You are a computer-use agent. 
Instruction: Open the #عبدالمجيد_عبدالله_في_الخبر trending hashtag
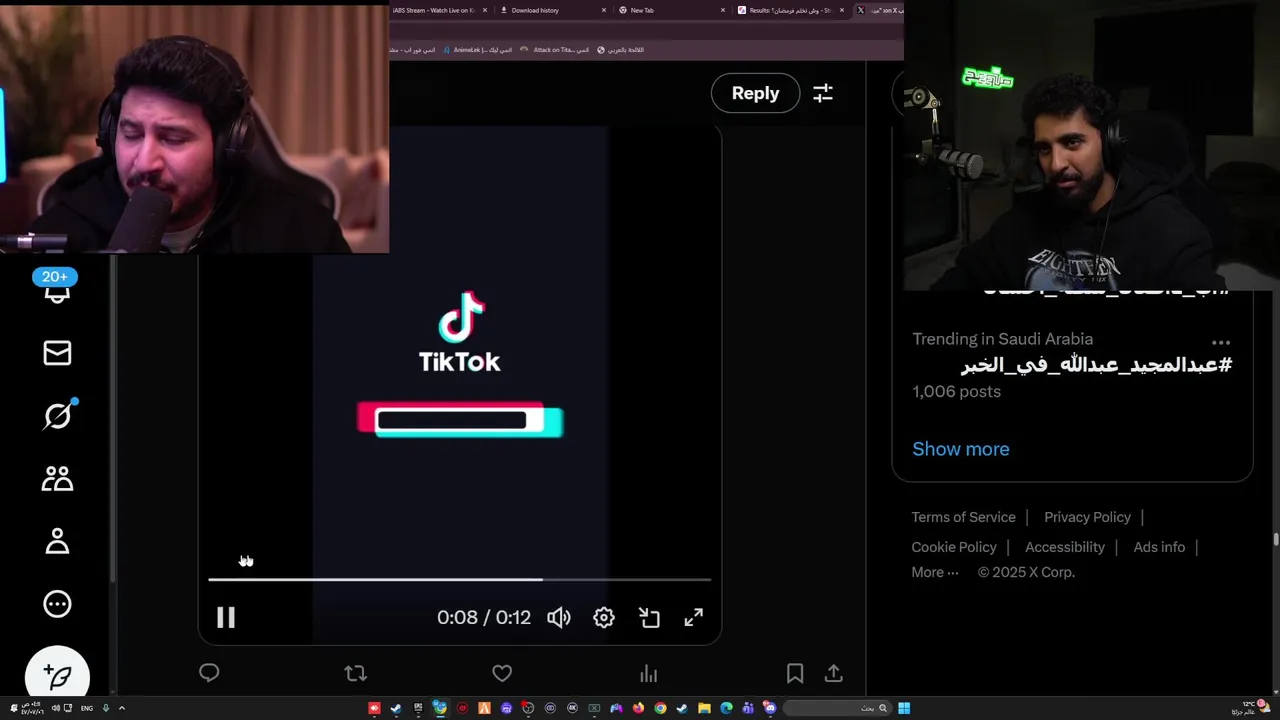[x=1096, y=365]
